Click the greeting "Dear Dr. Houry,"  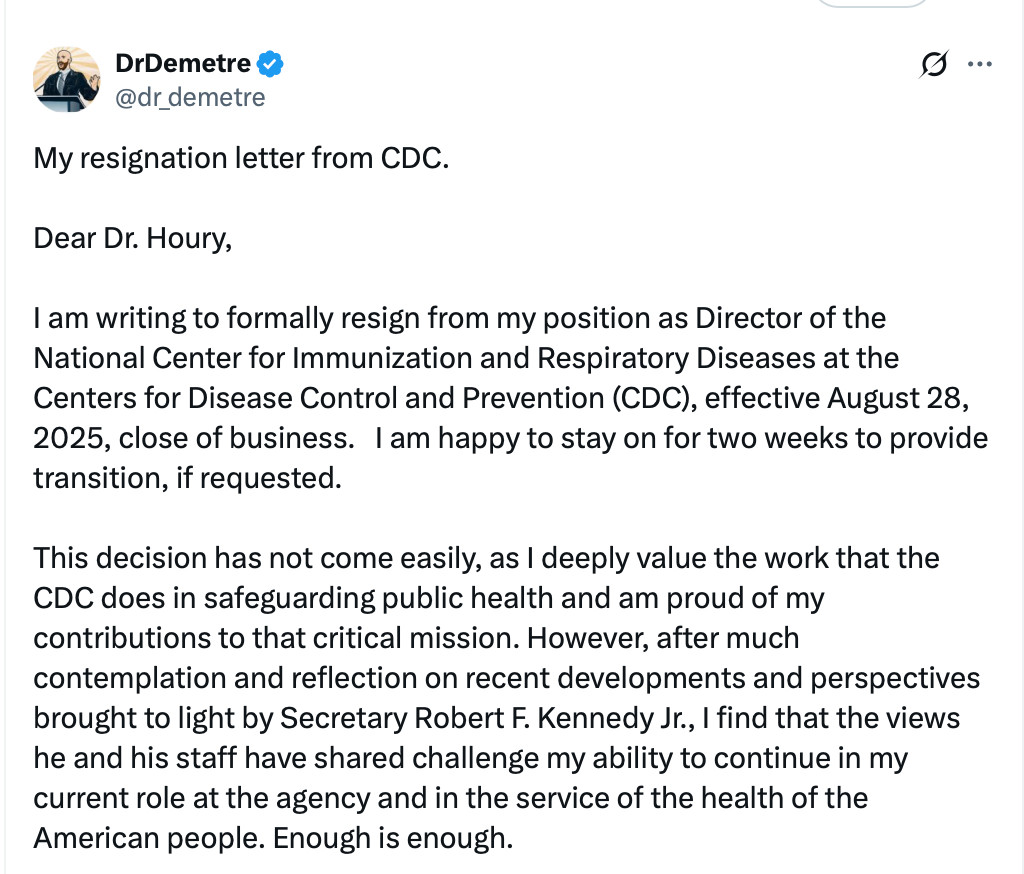click(x=133, y=238)
